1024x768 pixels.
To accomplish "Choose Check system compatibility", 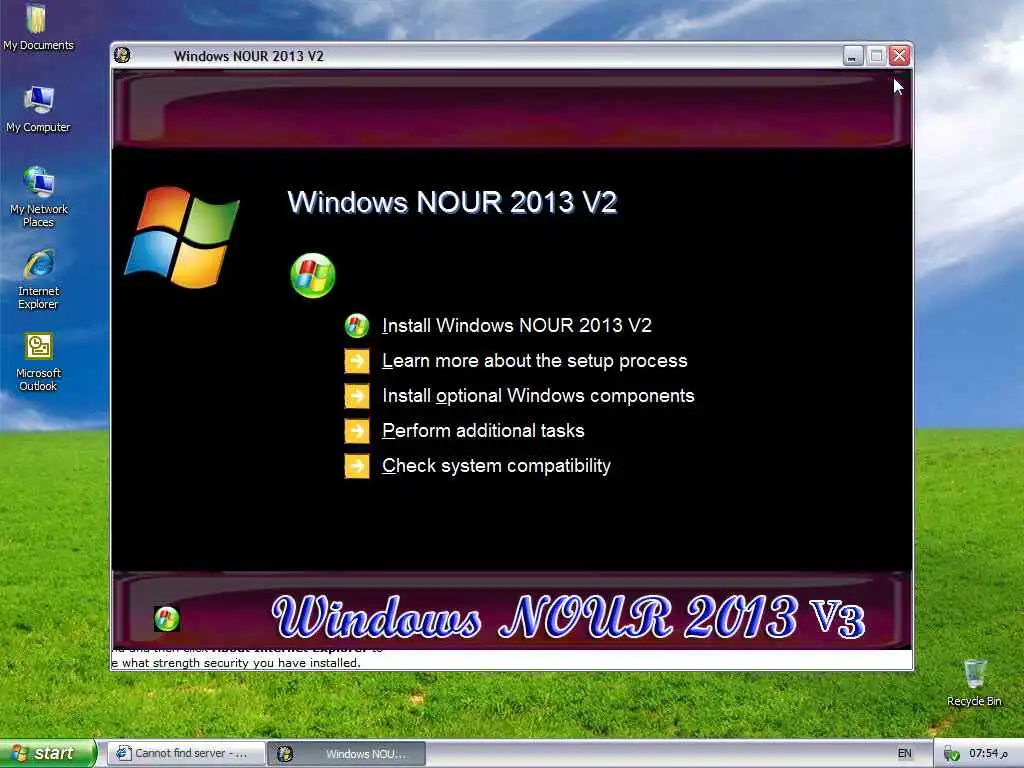I will (x=496, y=466).
